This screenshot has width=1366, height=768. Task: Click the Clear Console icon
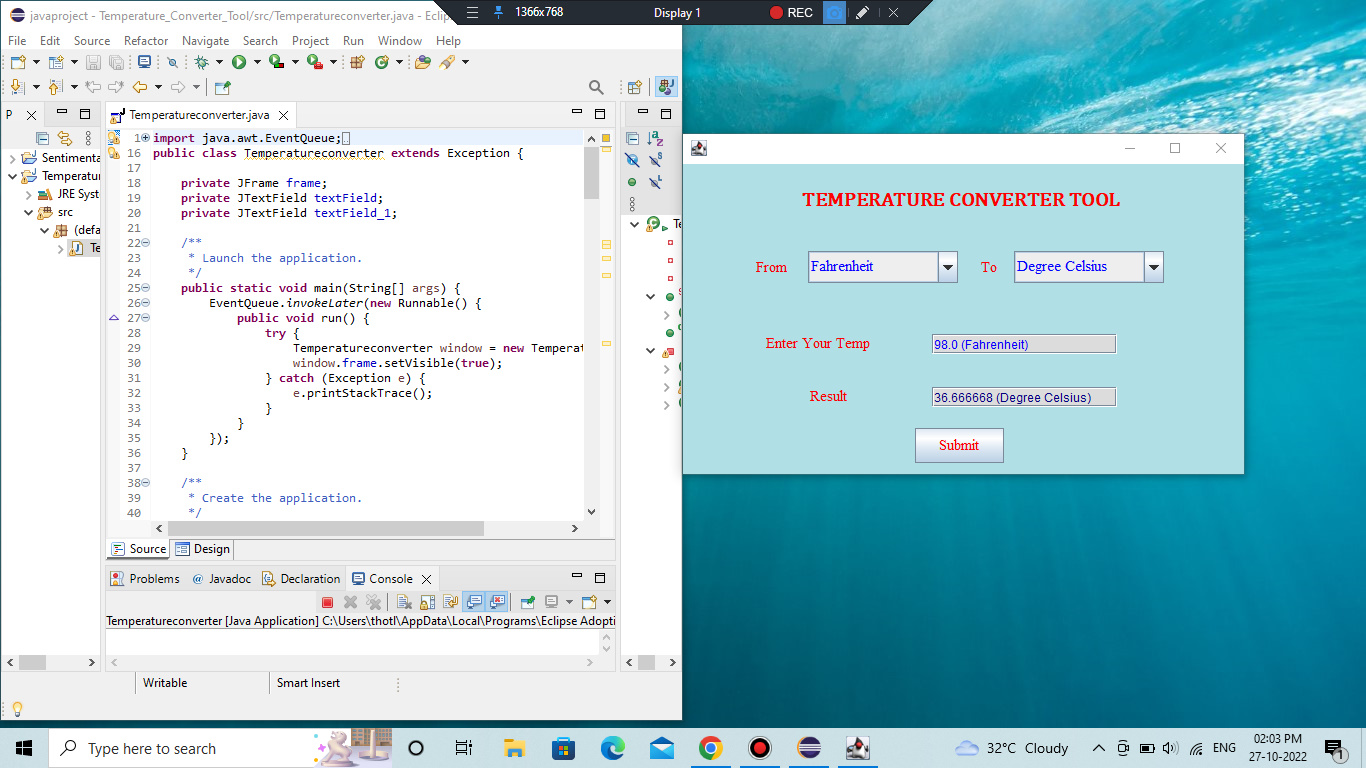(x=404, y=603)
